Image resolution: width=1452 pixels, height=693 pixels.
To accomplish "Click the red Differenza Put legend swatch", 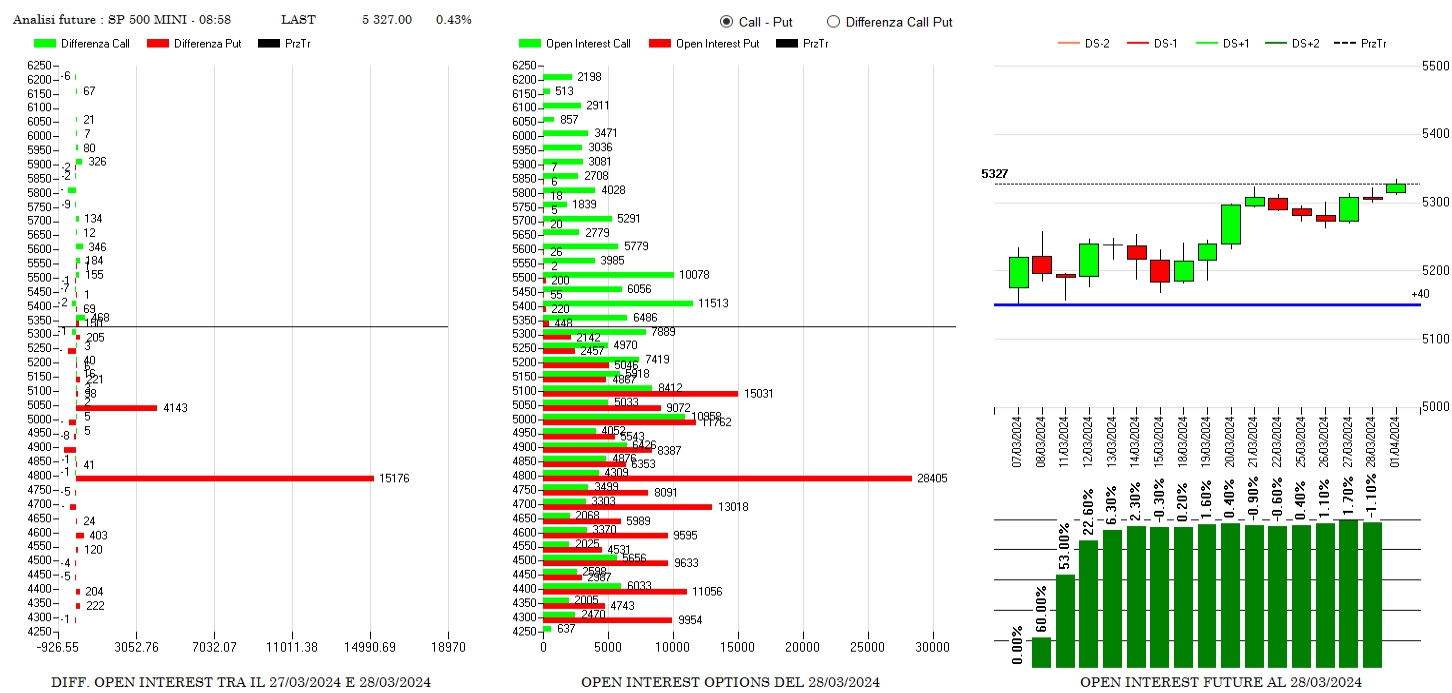I will [158, 44].
